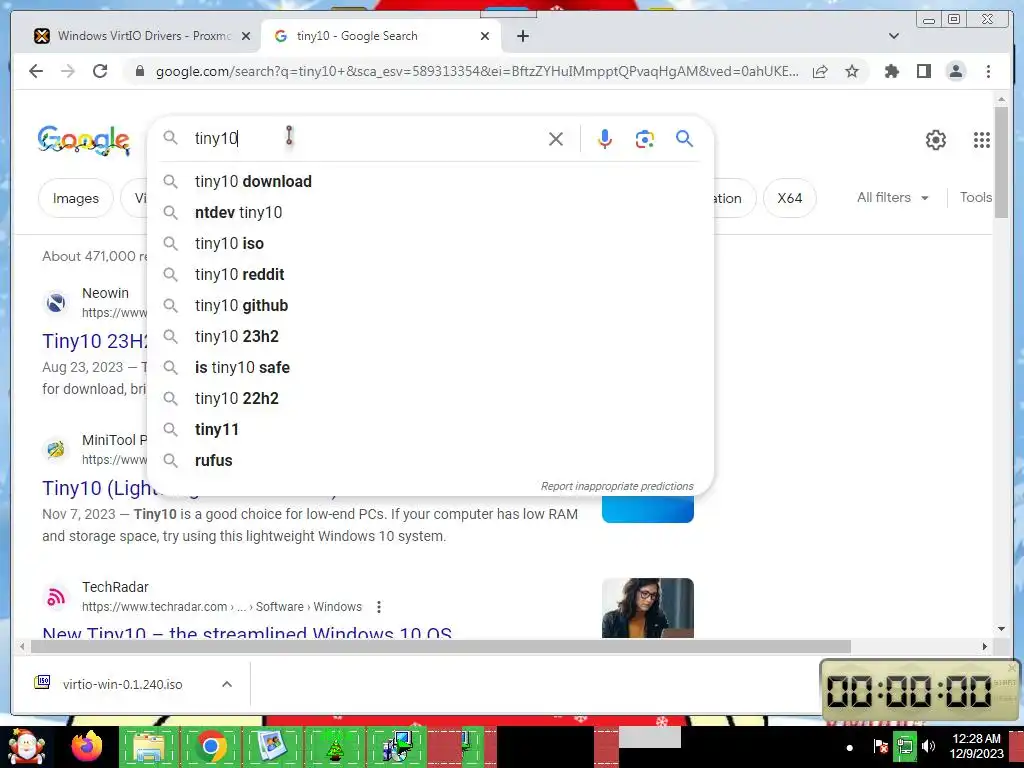Toggle the browser side panel
The height and width of the screenshot is (768, 1024).
click(x=923, y=71)
